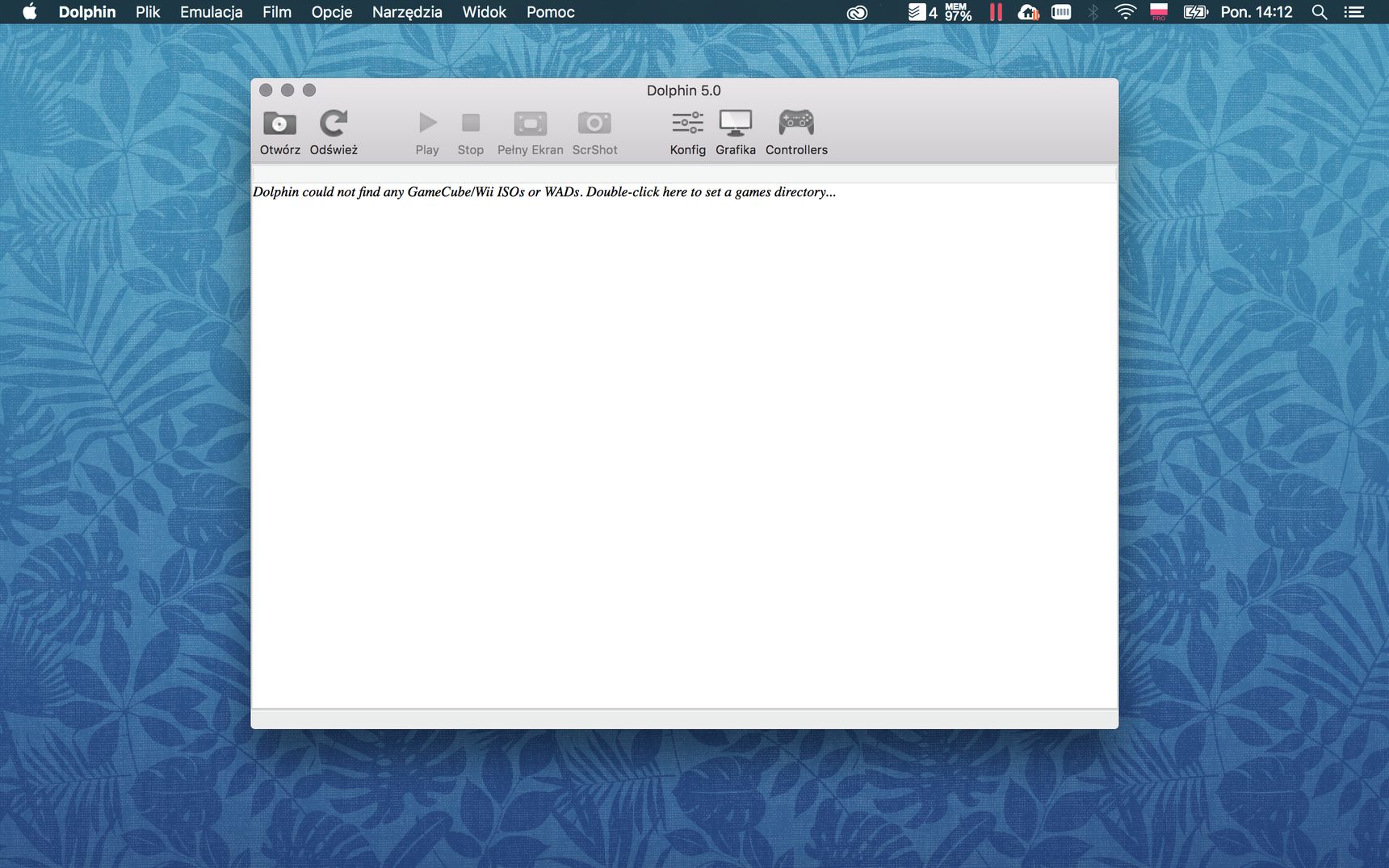
Task: Open the Apple menu
Action: tap(30, 11)
